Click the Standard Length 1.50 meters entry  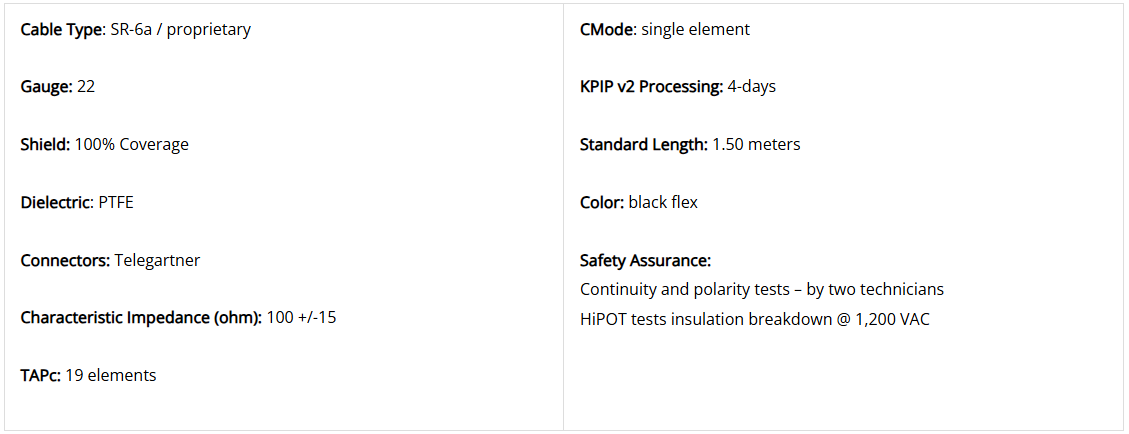click(x=690, y=145)
